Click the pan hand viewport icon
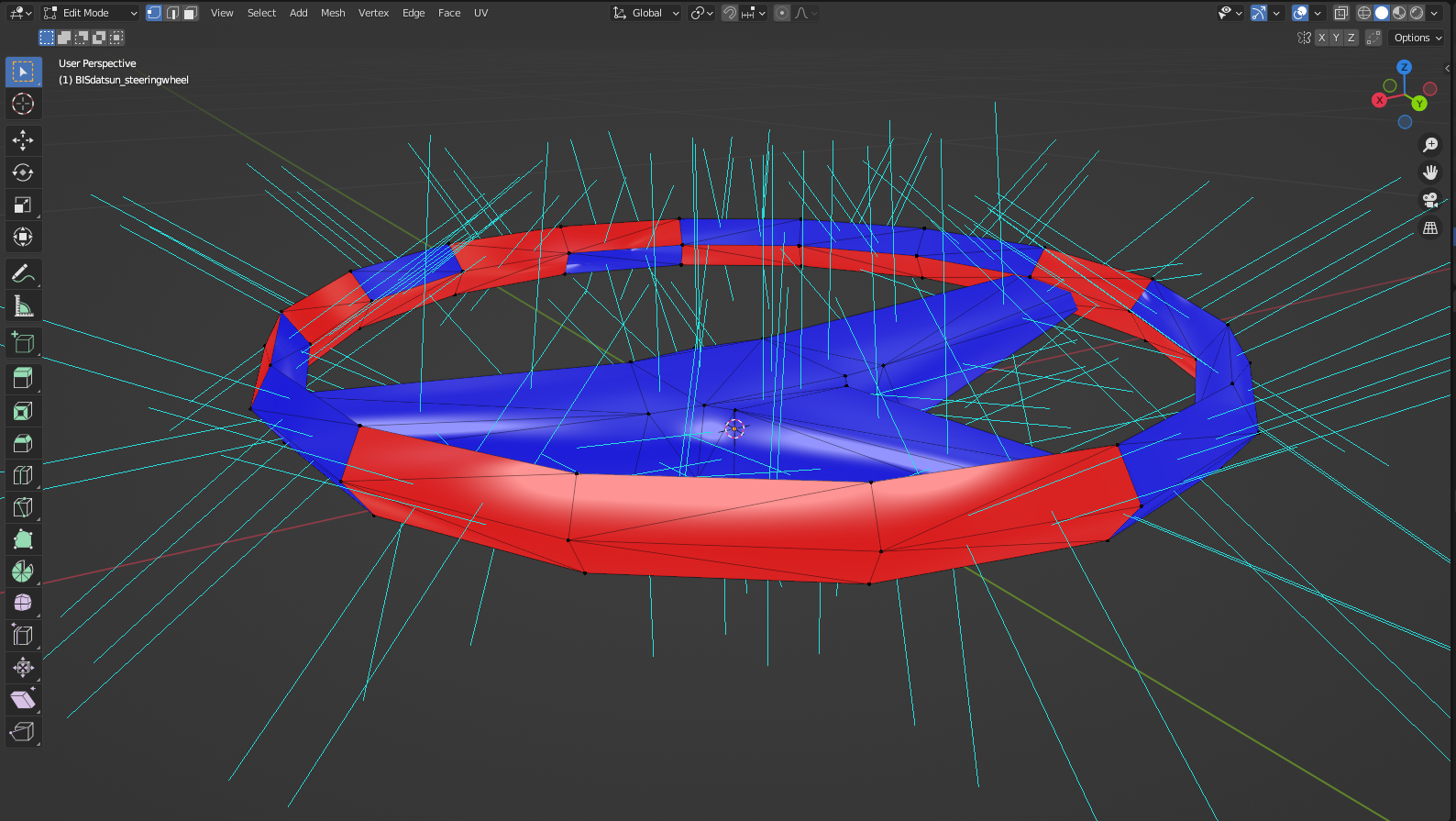This screenshot has height=821, width=1456. pyautogui.click(x=1430, y=172)
